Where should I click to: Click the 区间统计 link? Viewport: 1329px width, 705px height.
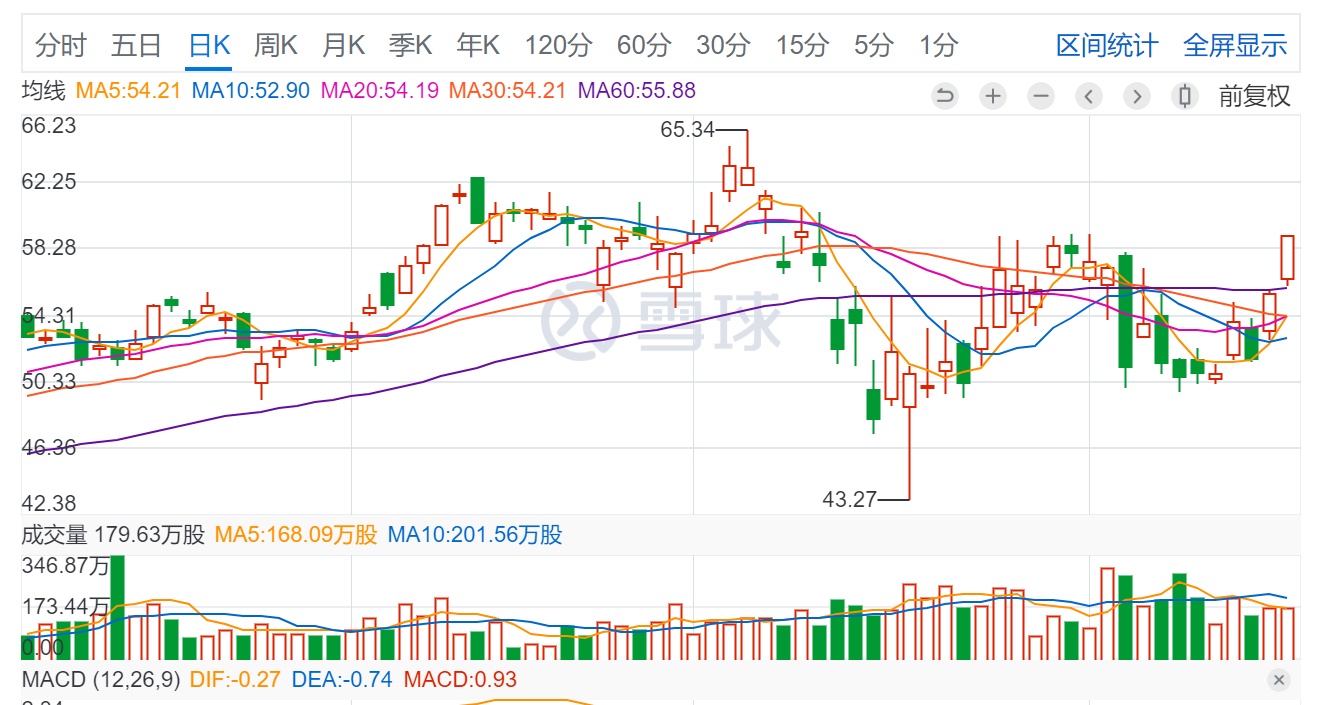1106,45
